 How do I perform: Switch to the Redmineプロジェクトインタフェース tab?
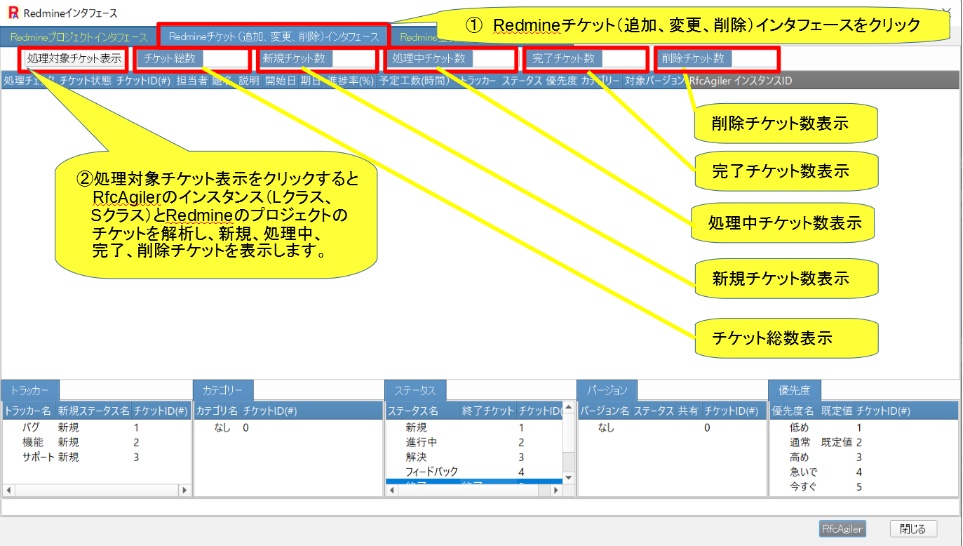(79, 37)
